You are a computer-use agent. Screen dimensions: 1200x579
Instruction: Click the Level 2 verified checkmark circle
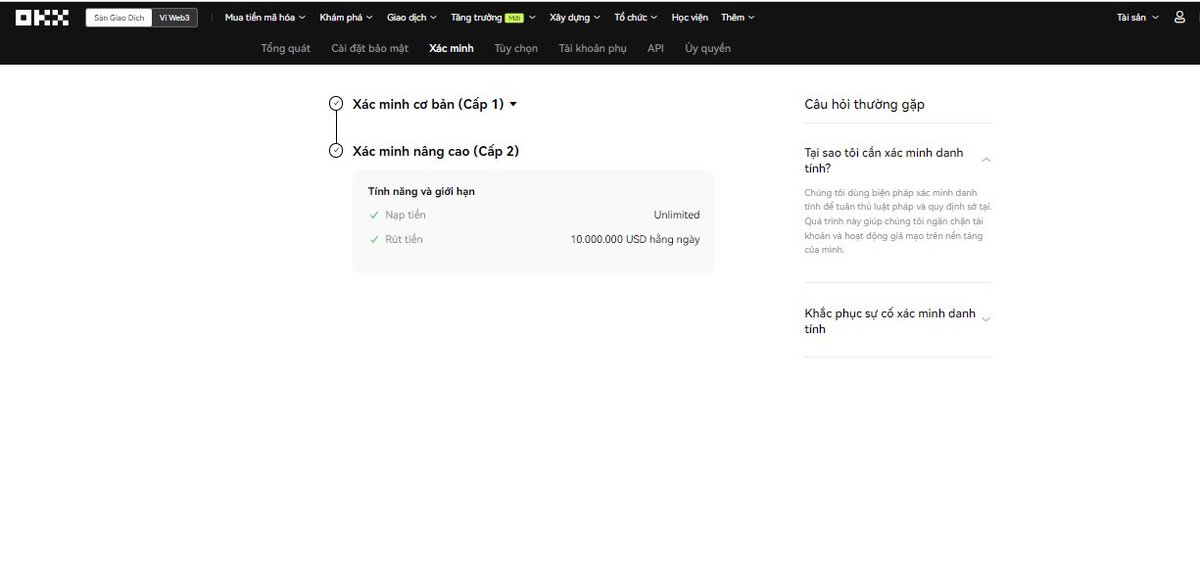click(336, 151)
